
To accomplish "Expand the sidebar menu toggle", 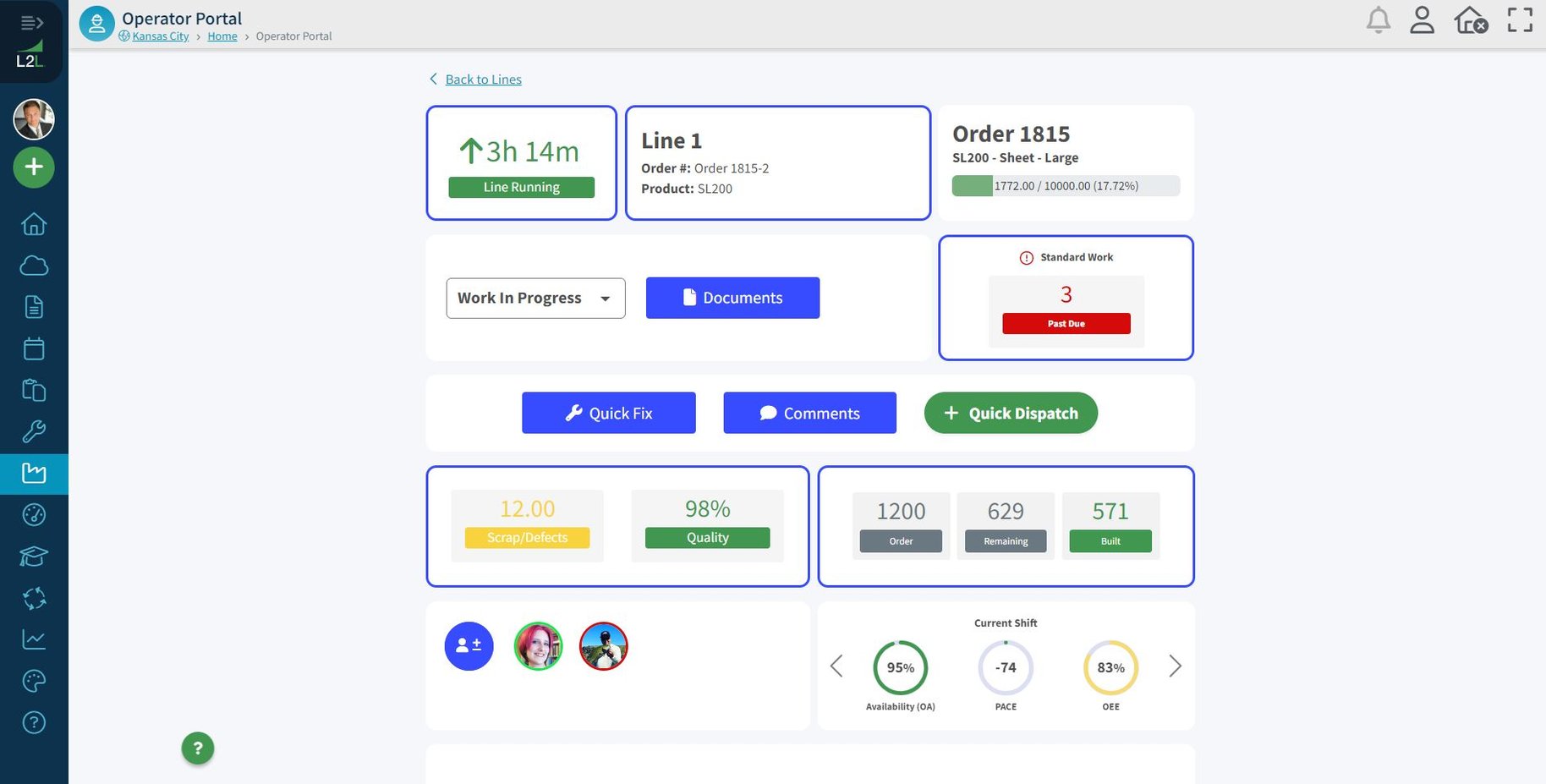I will click(x=32, y=23).
